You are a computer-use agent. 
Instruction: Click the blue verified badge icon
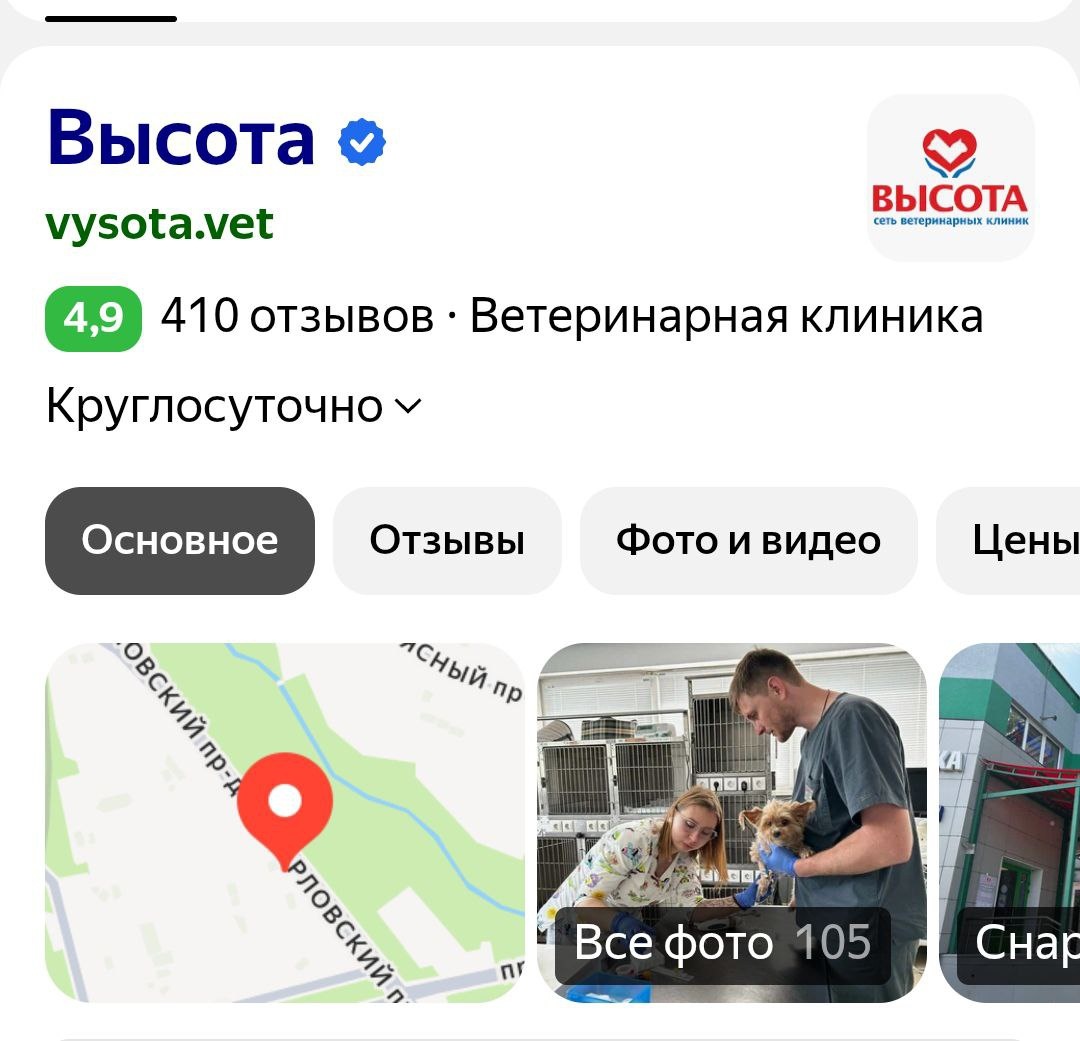tap(362, 142)
